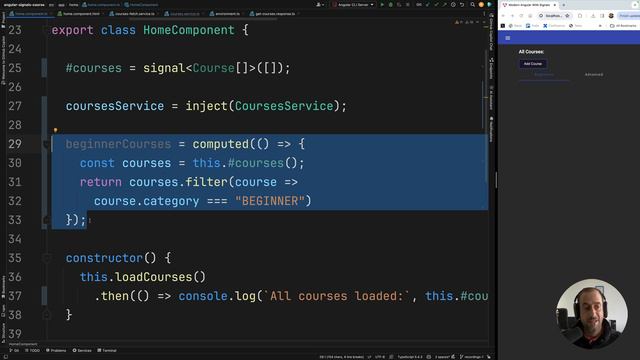Open the user account dropdown in IDE toolbar
The width and height of the screenshot is (640, 360).
[320, 4]
